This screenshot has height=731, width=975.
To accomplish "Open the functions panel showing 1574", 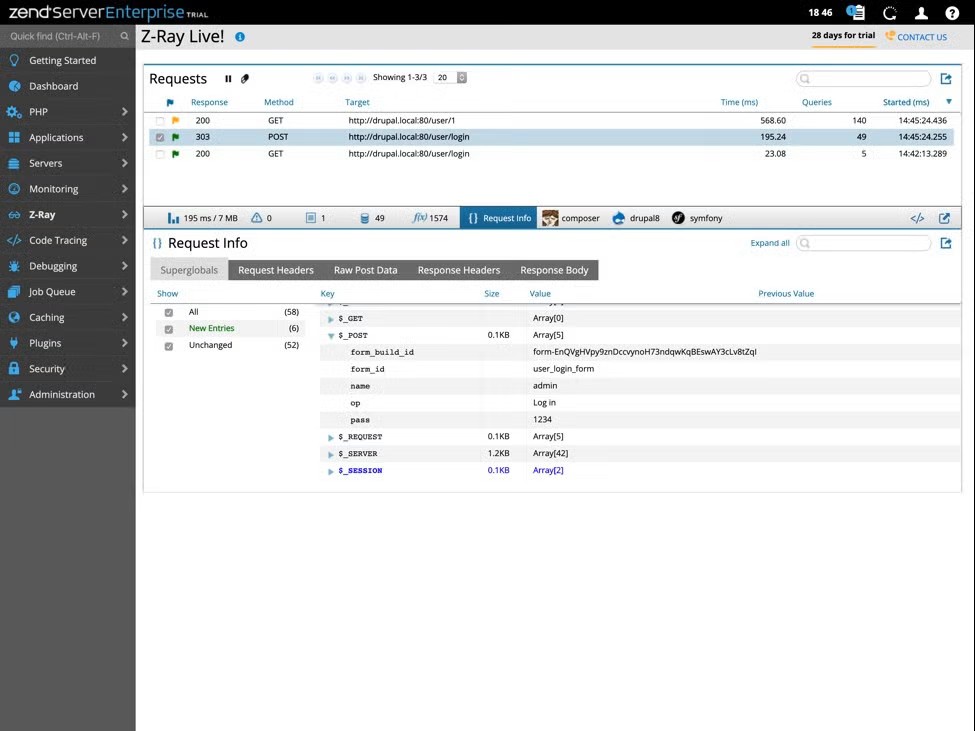I will pos(430,218).
